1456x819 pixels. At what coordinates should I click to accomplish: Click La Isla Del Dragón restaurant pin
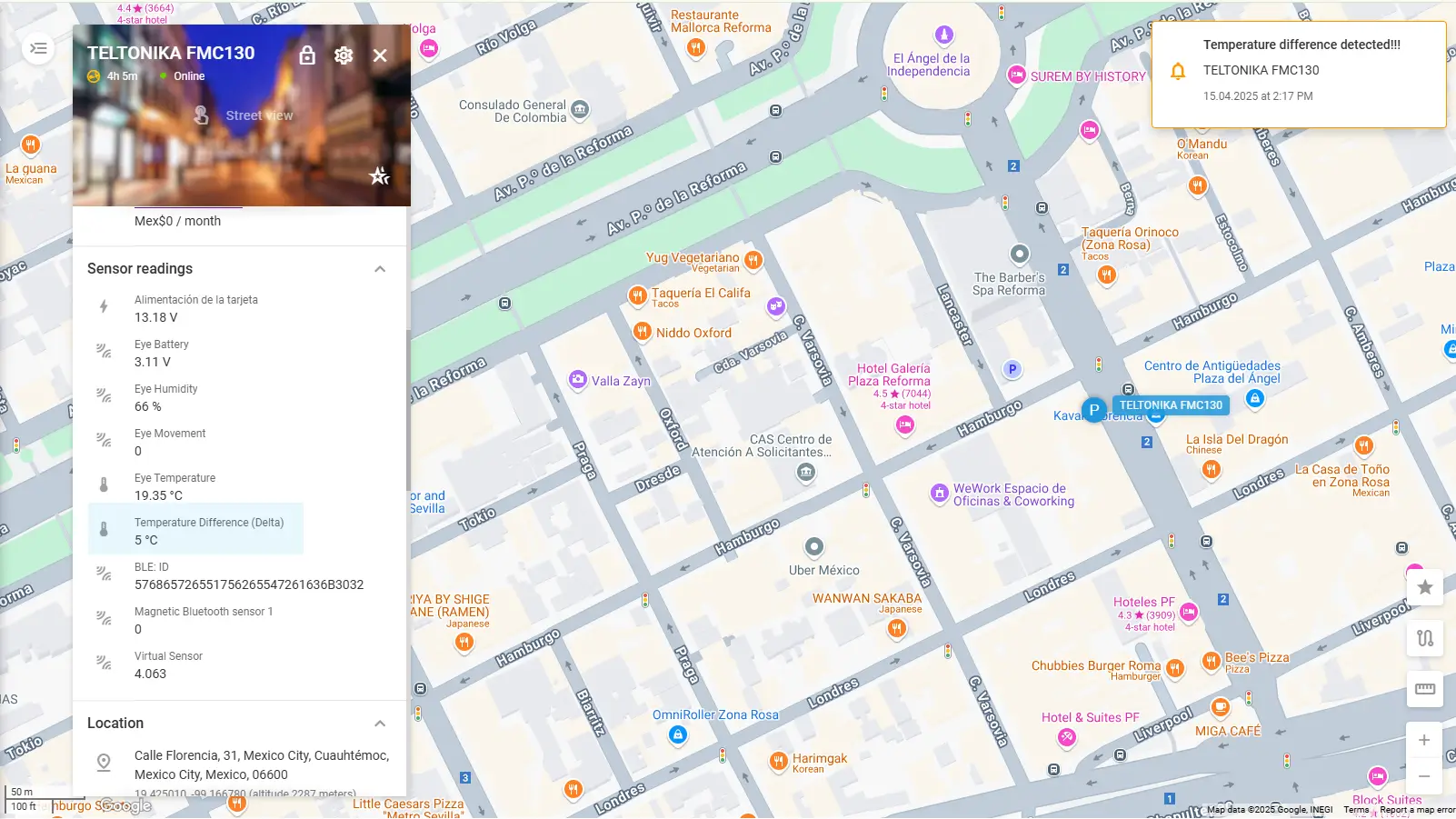click(x=1212, y=469)
